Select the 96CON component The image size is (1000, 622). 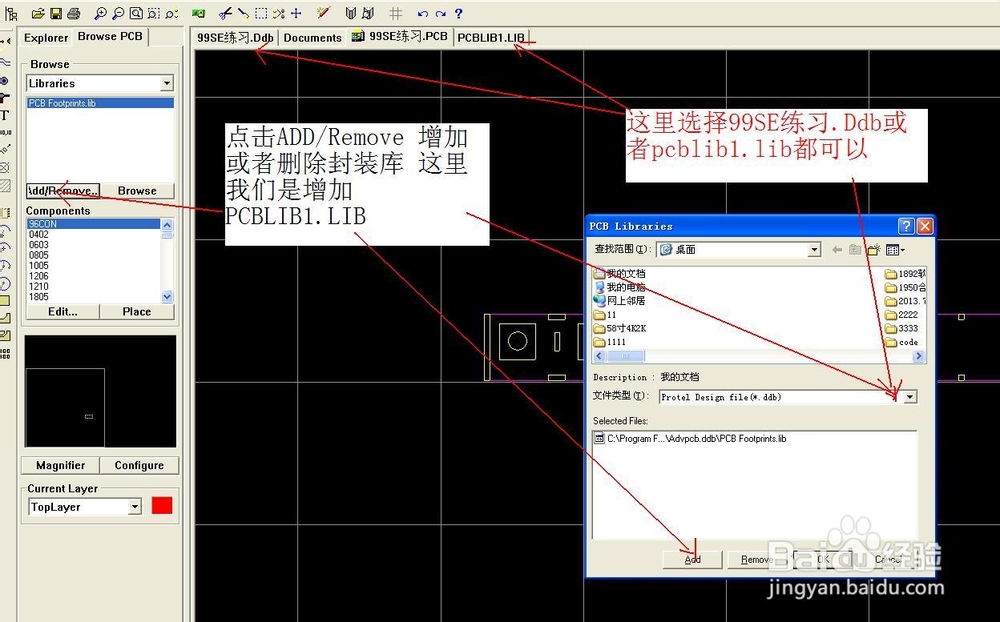tap(93, 224)
